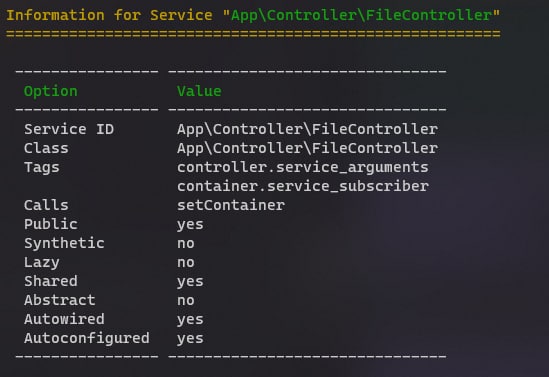
Task: Click the Autoconfigured row's yes value
Action: (x=190, y=339)
